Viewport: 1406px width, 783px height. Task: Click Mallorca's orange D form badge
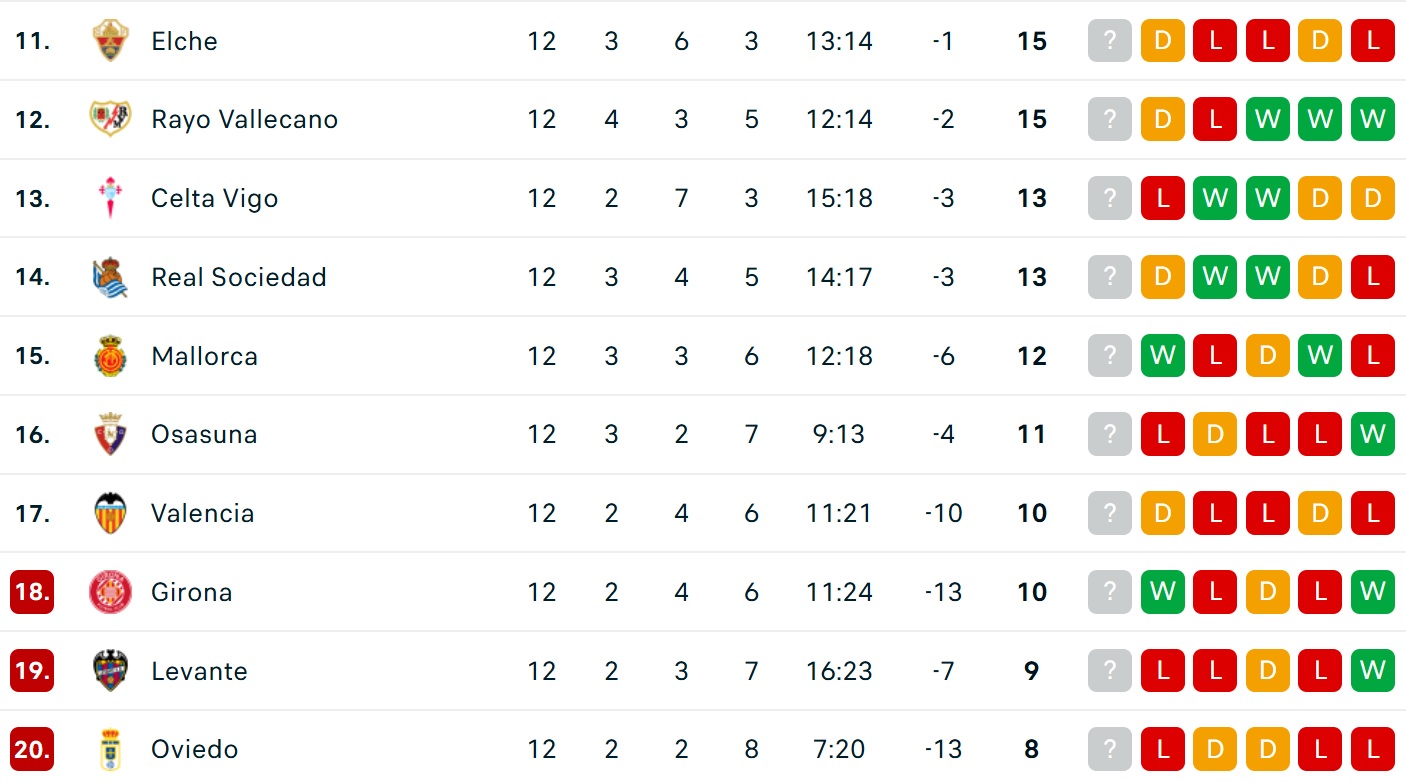click(1267, 356)
